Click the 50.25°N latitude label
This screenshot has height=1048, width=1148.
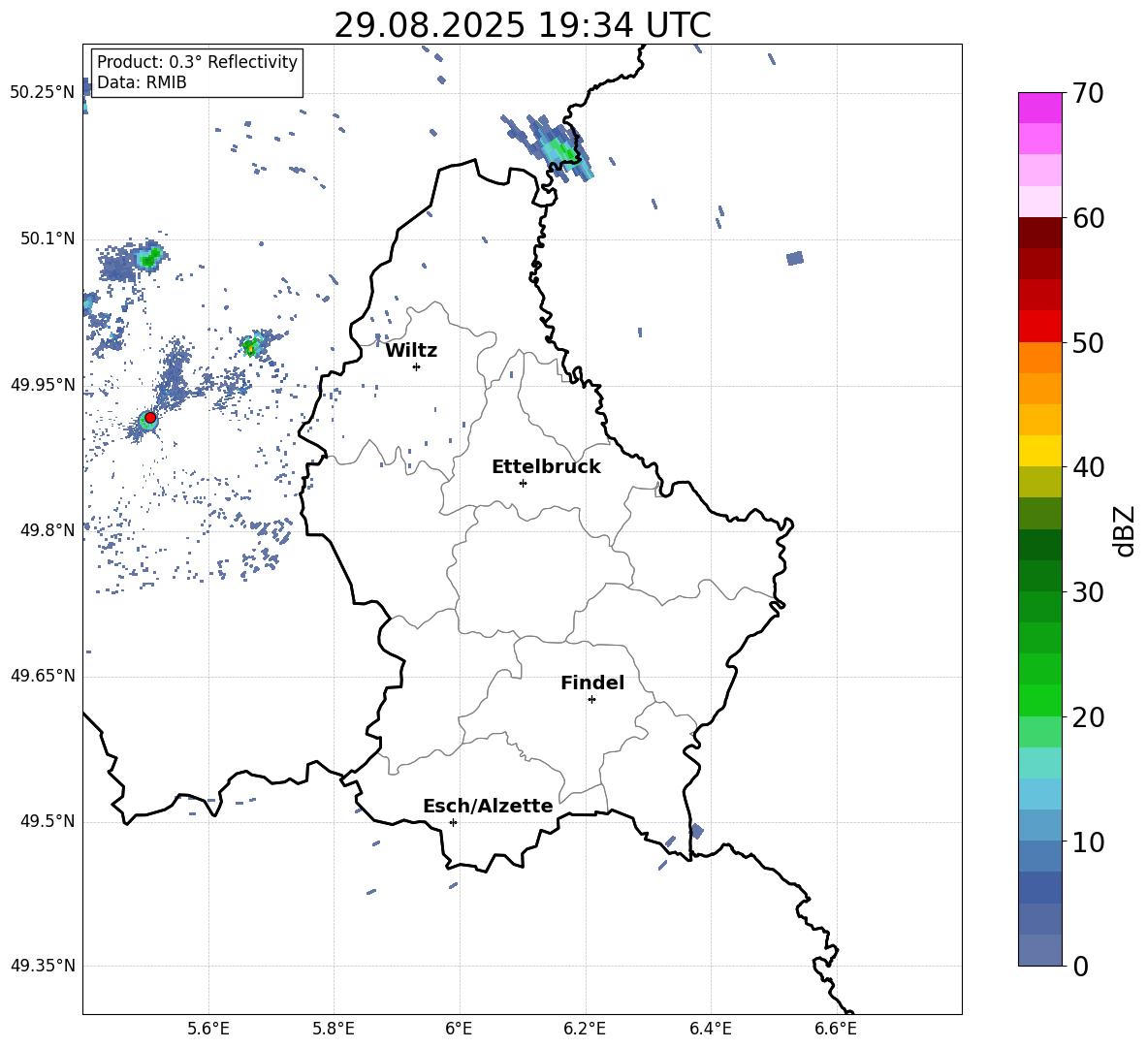[x=43, y=93]
